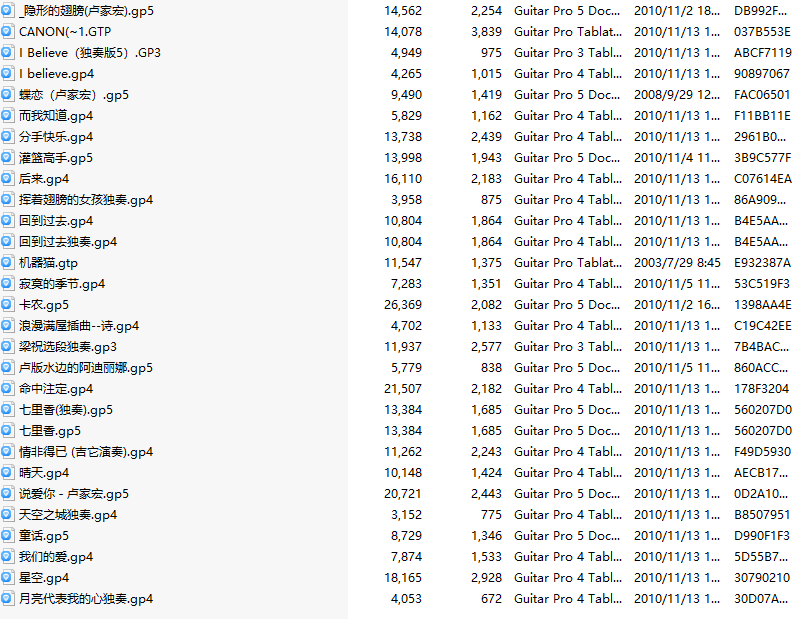
Task: Click CRC value 1398AA4E
Action: coord(763,304)
